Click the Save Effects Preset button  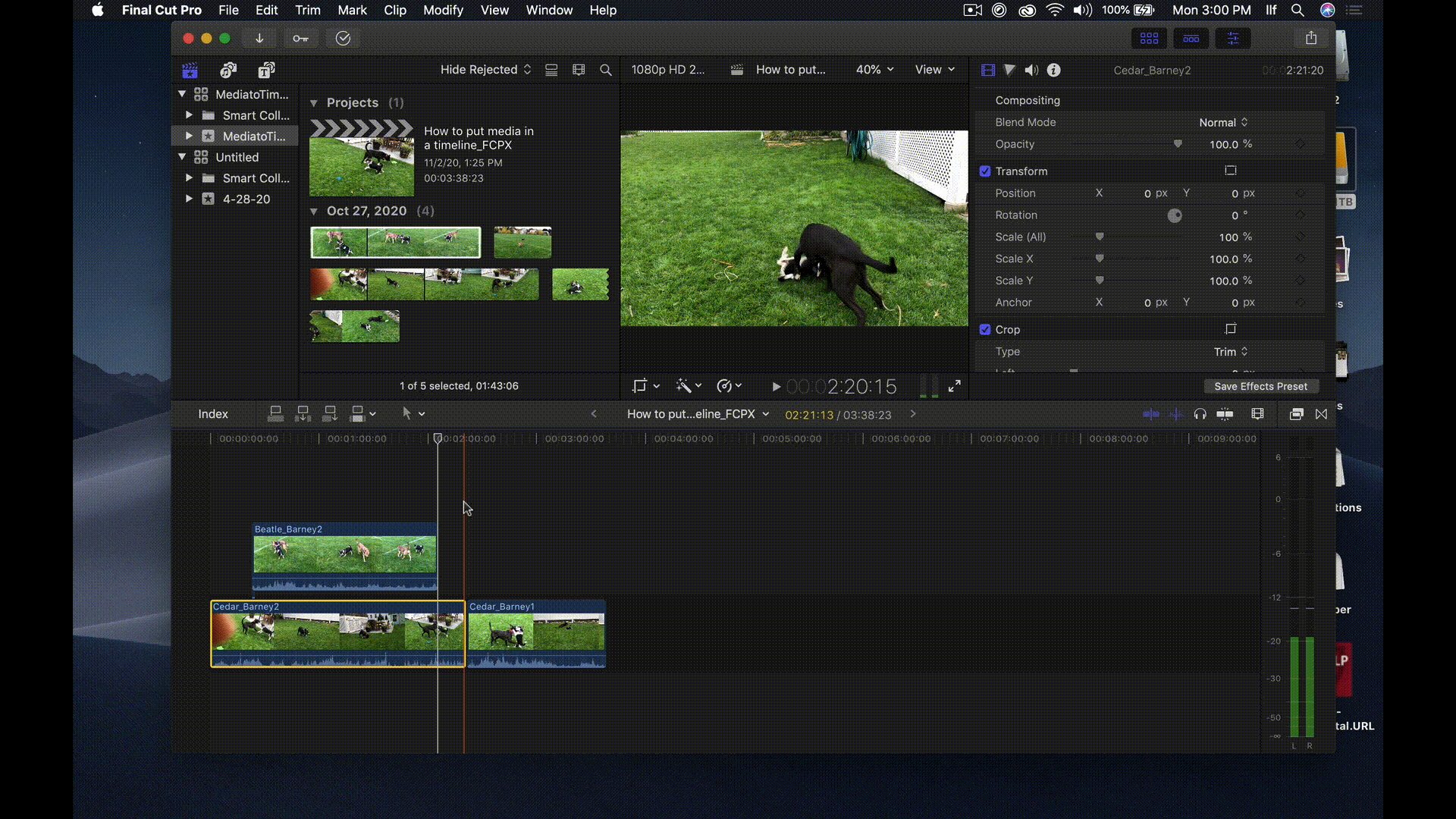point(1260,387)
